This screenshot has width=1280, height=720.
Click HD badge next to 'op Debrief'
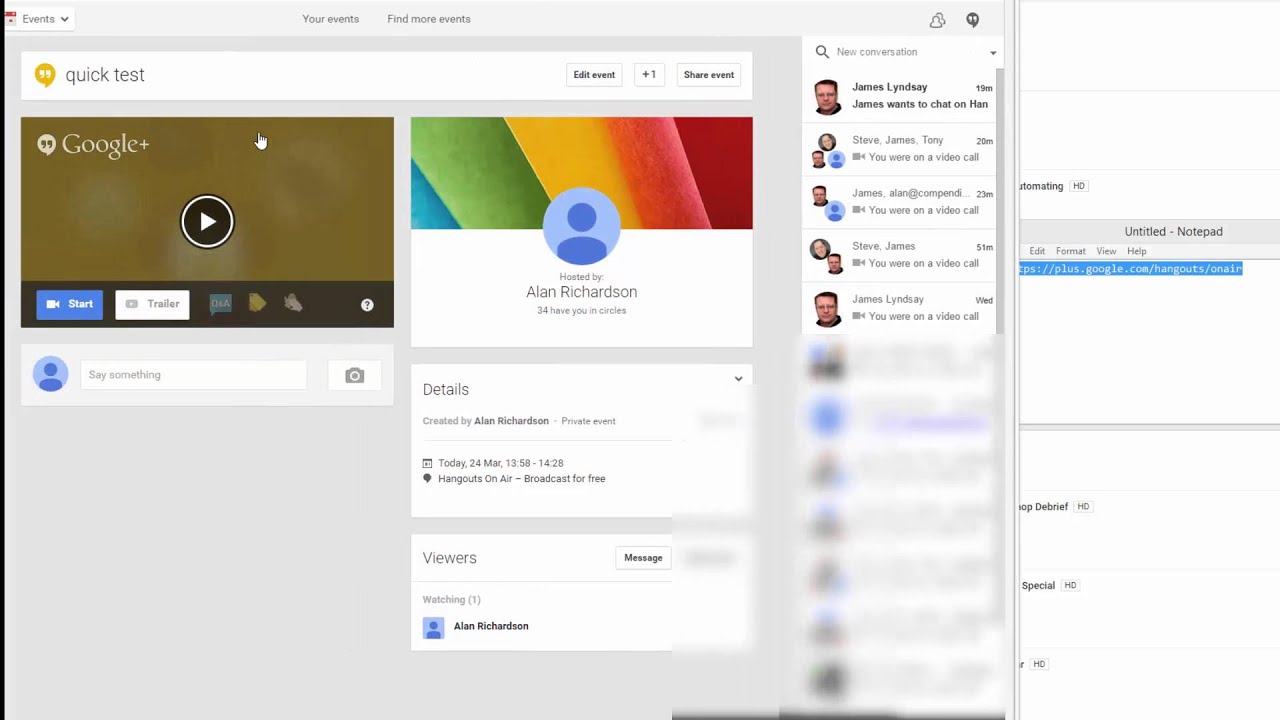point(1082,507)
